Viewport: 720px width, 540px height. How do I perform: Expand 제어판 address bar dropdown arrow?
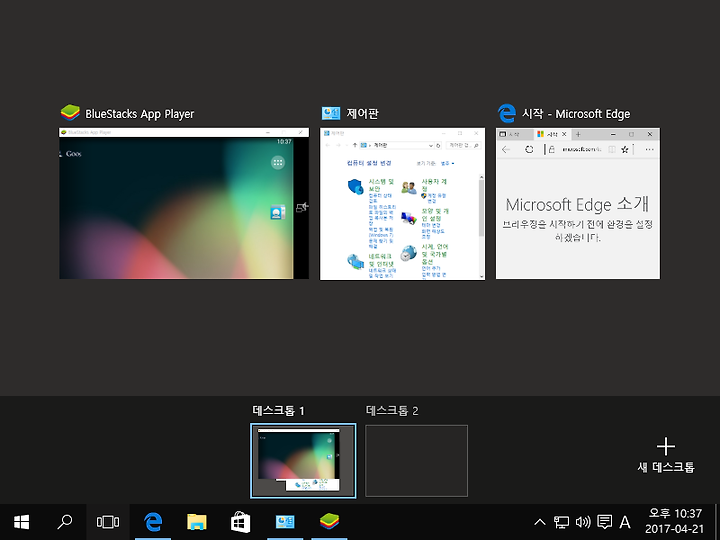coord(431,146)
